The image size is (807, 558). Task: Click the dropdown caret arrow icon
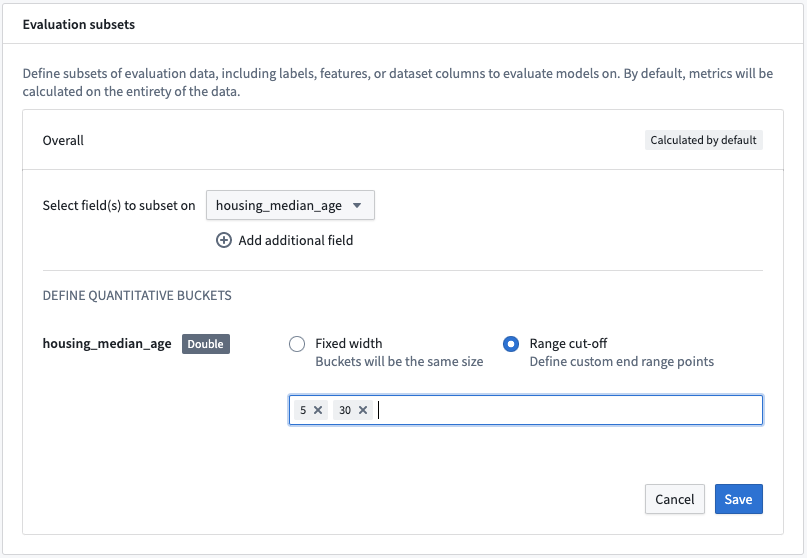tap(357, 205)
